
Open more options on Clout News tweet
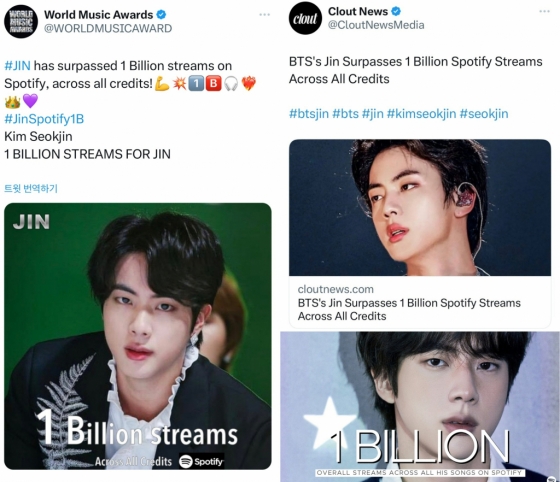tap(545, 11)
